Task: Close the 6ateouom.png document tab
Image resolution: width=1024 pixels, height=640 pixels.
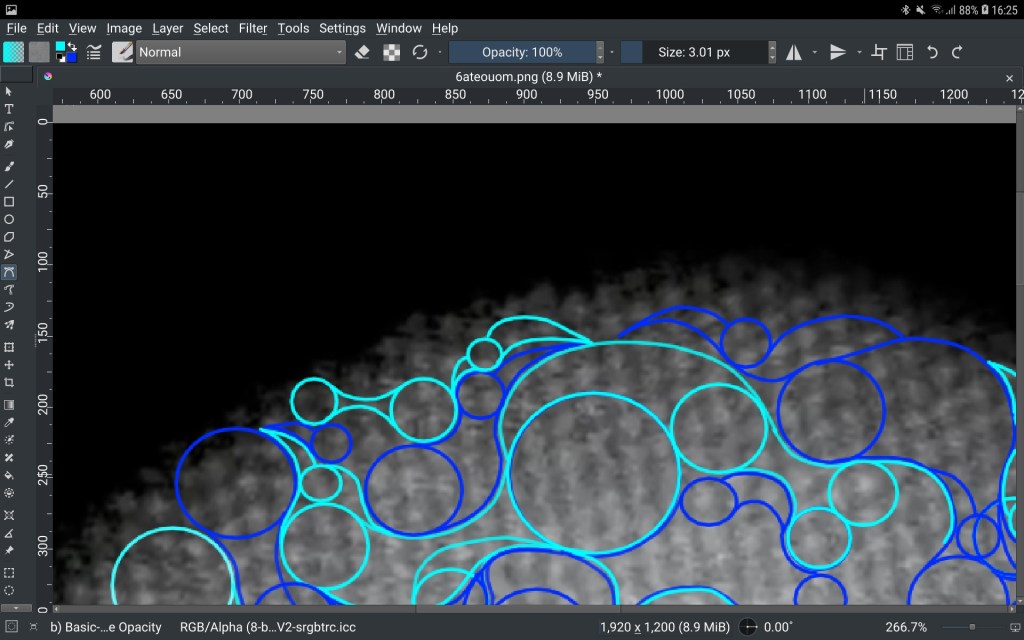Action: pos(1009,77)
